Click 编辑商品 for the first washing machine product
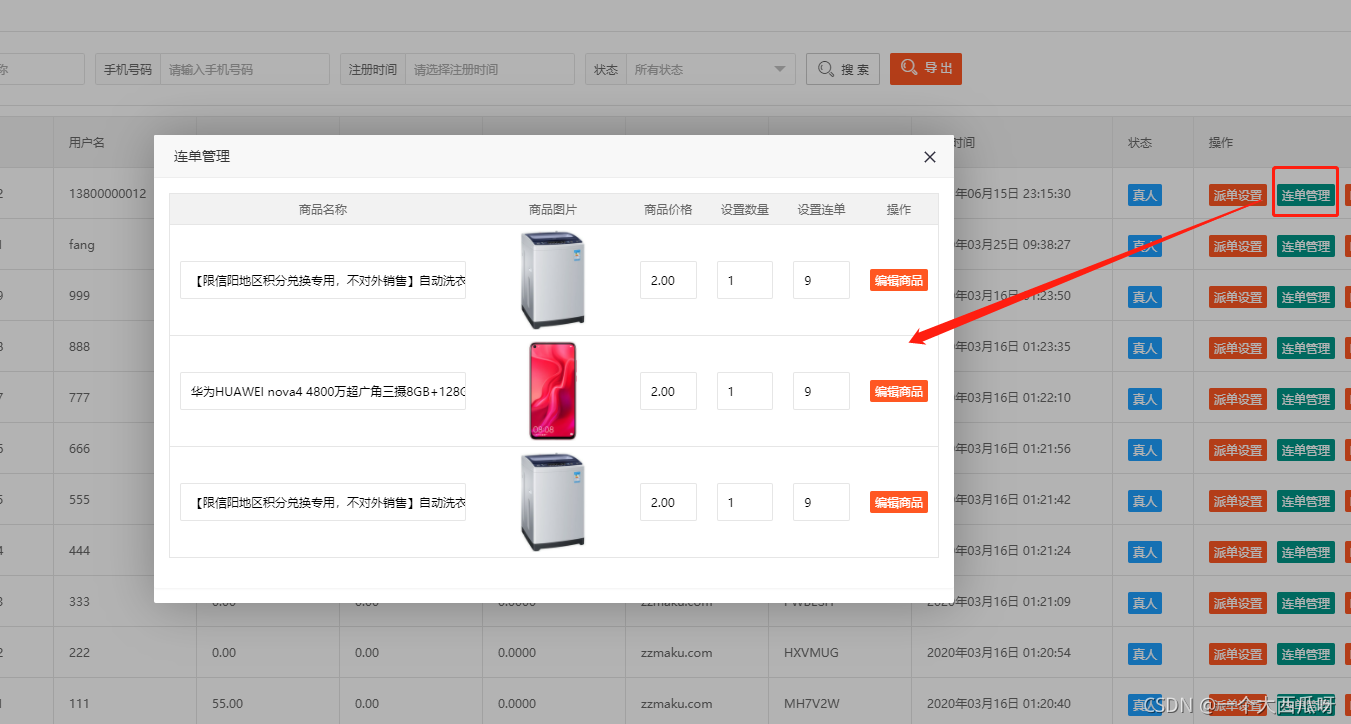The width and height of the screenshot is (1351, 724). pyautogui.click(x=897, y=280)
